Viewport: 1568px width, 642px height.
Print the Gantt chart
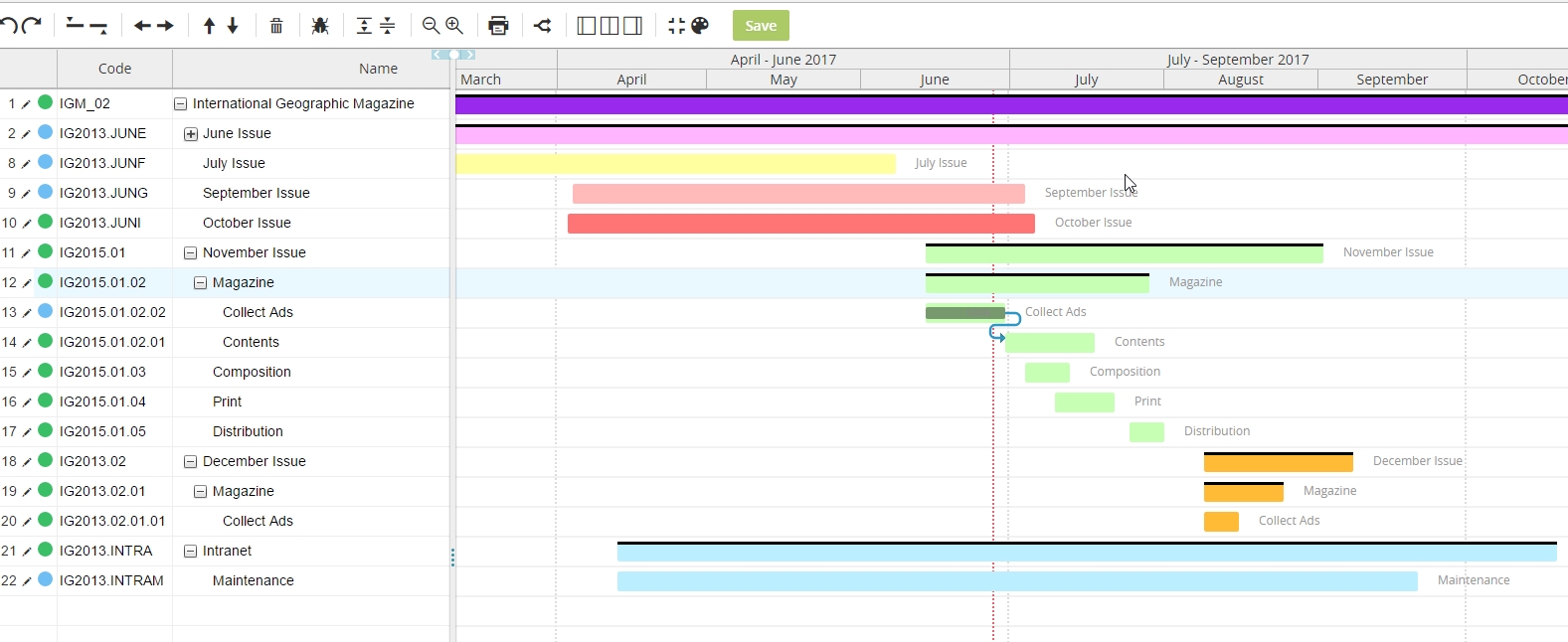pos(498,26)
